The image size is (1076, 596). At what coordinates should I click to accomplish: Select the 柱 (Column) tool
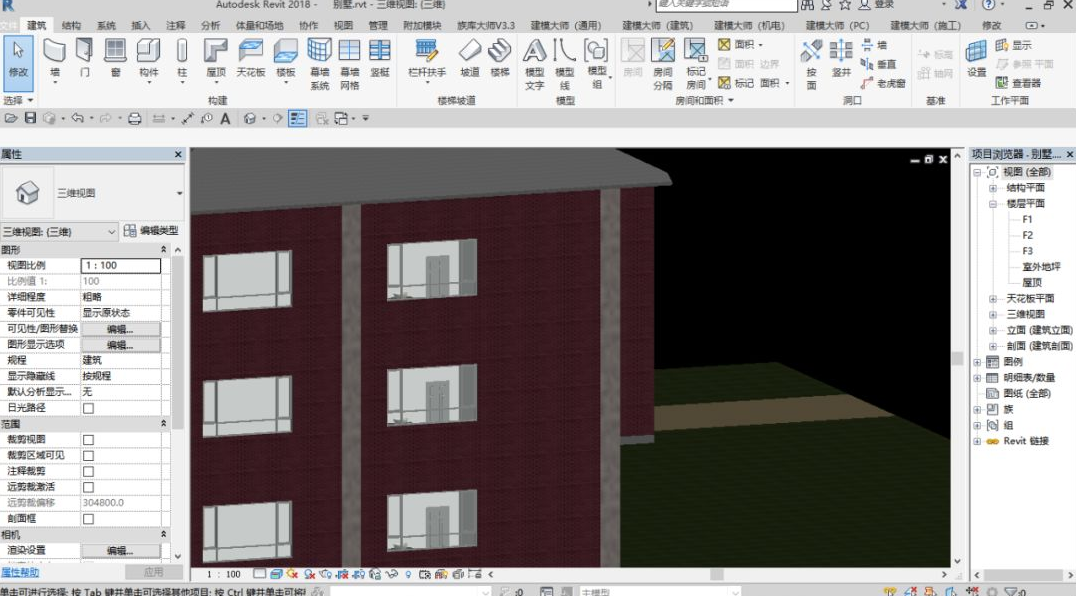pyautogui.click(x=182, y=58)
